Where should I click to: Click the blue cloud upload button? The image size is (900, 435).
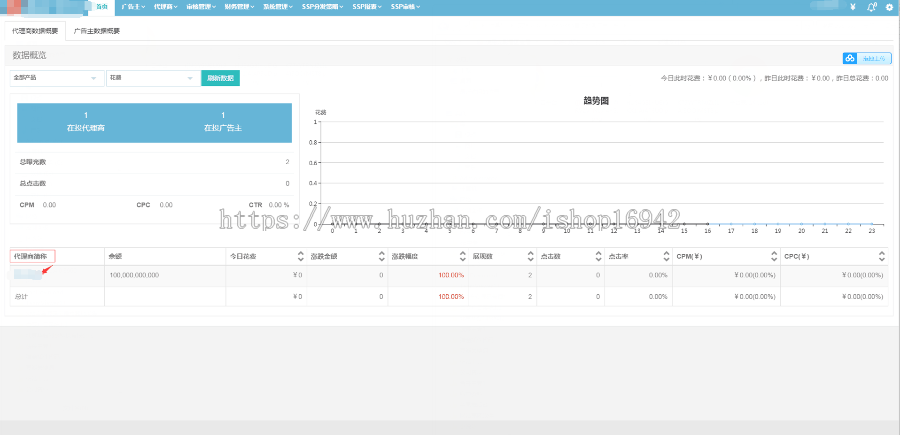click(867, 58)
